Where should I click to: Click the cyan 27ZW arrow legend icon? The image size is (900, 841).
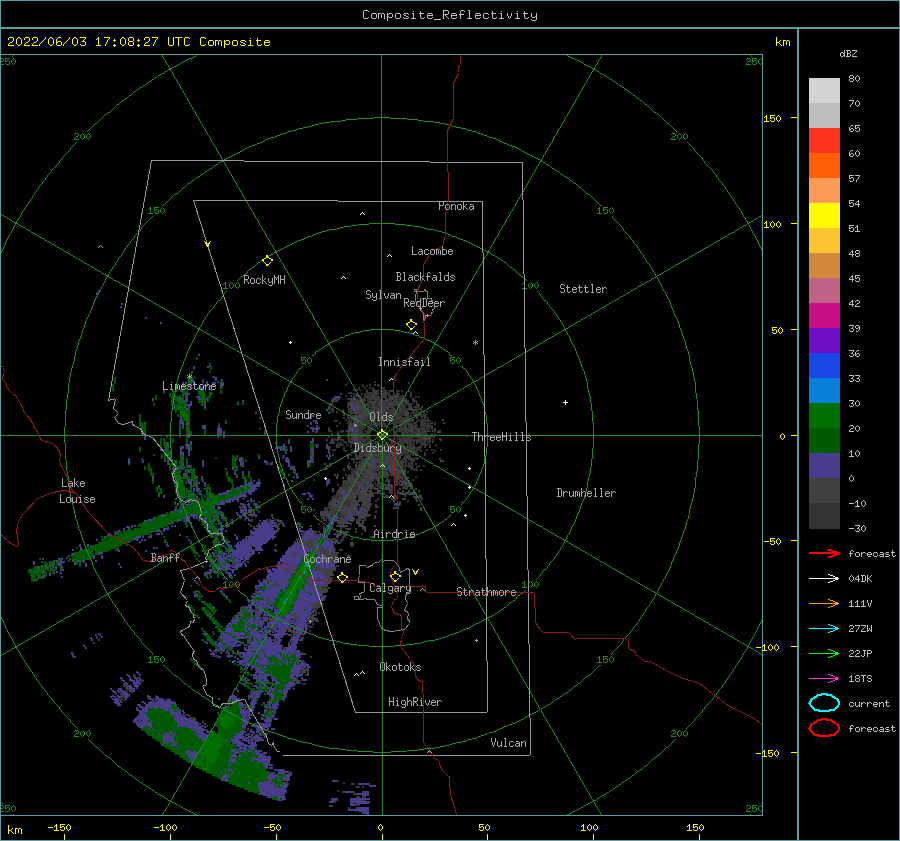click(824, 629)
